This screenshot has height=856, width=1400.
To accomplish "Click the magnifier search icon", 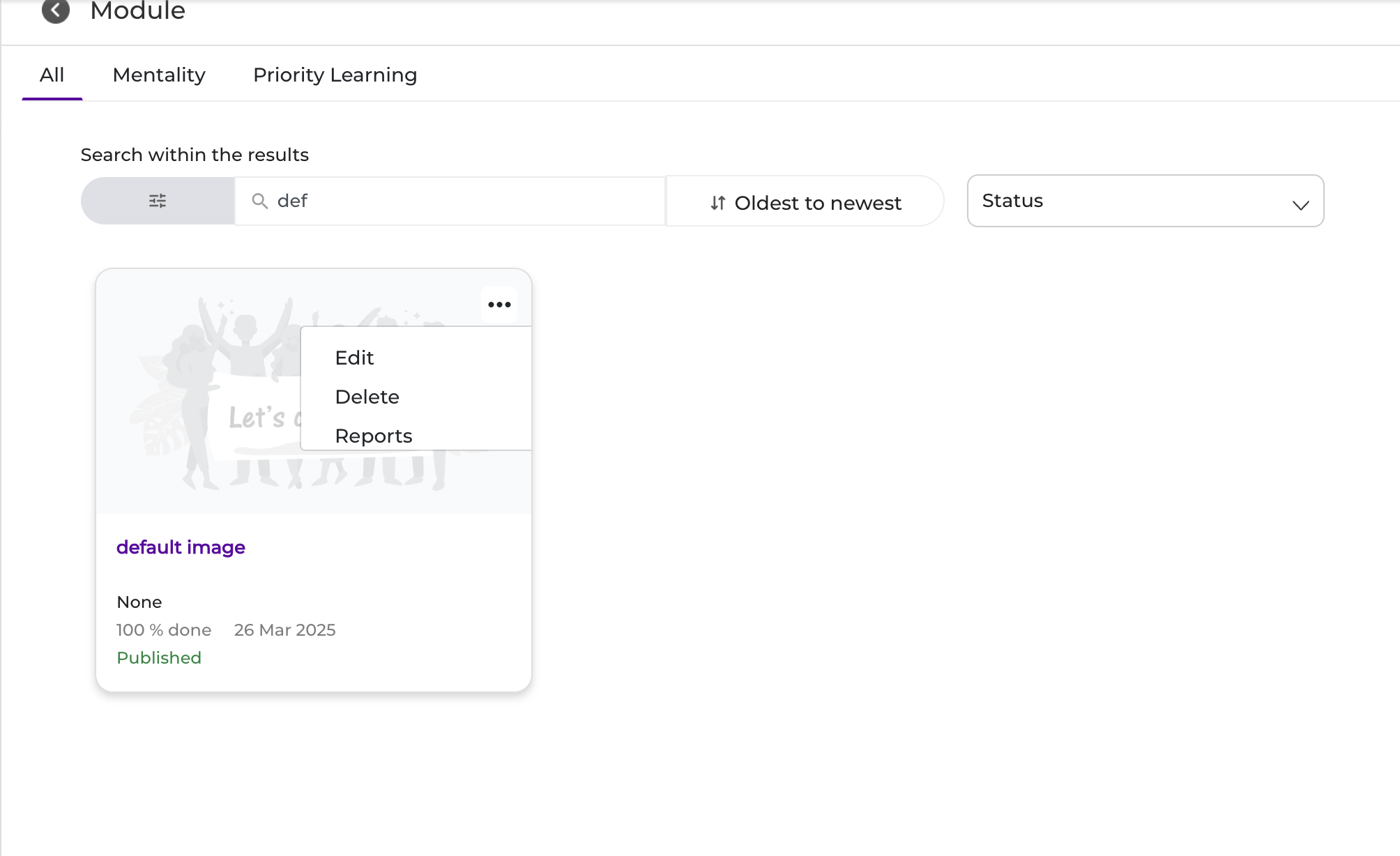I will 259,201.
